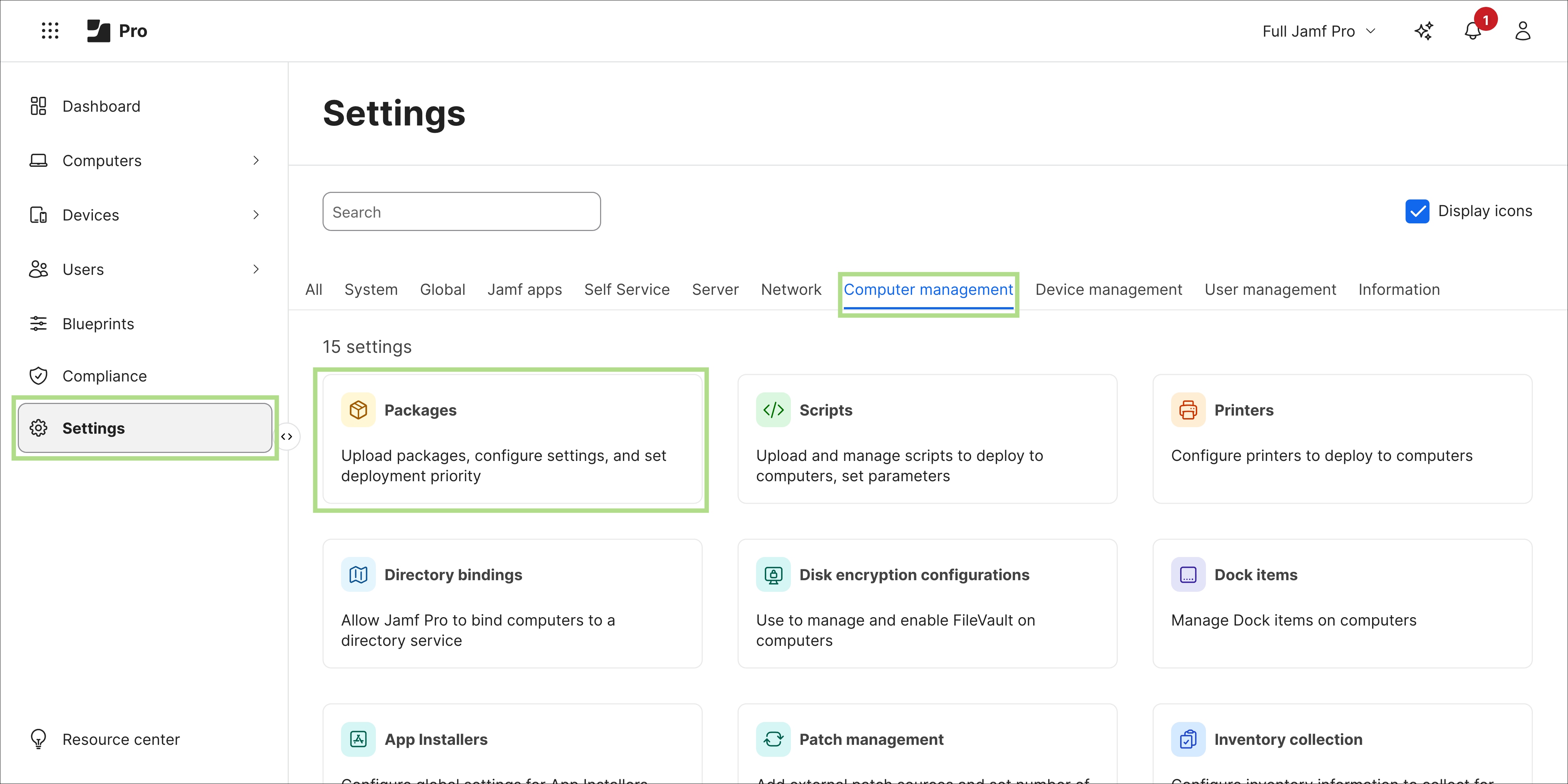Click the red notification badge count
Screen dimensions: 1568x784
point(1485,20)
